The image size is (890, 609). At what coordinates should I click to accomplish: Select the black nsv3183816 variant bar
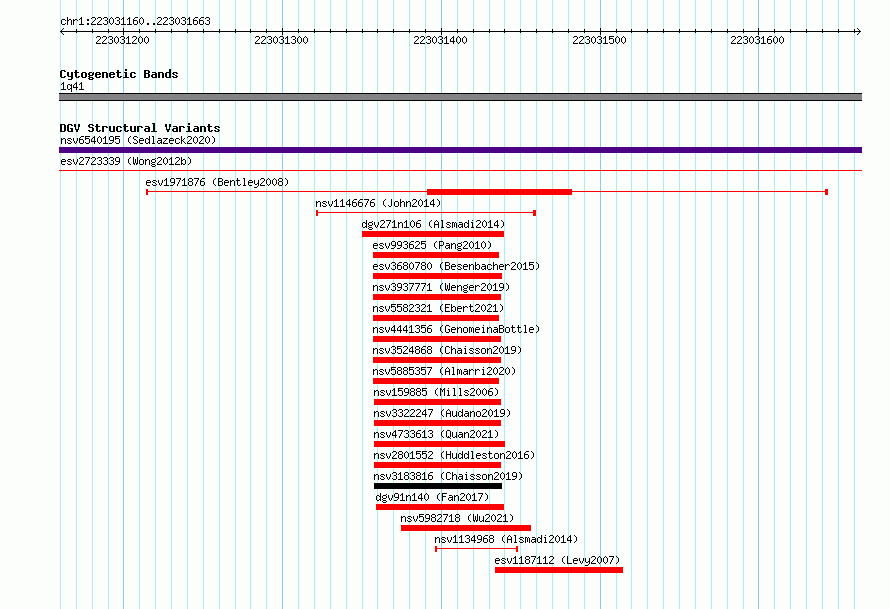(x=438, y=486)
